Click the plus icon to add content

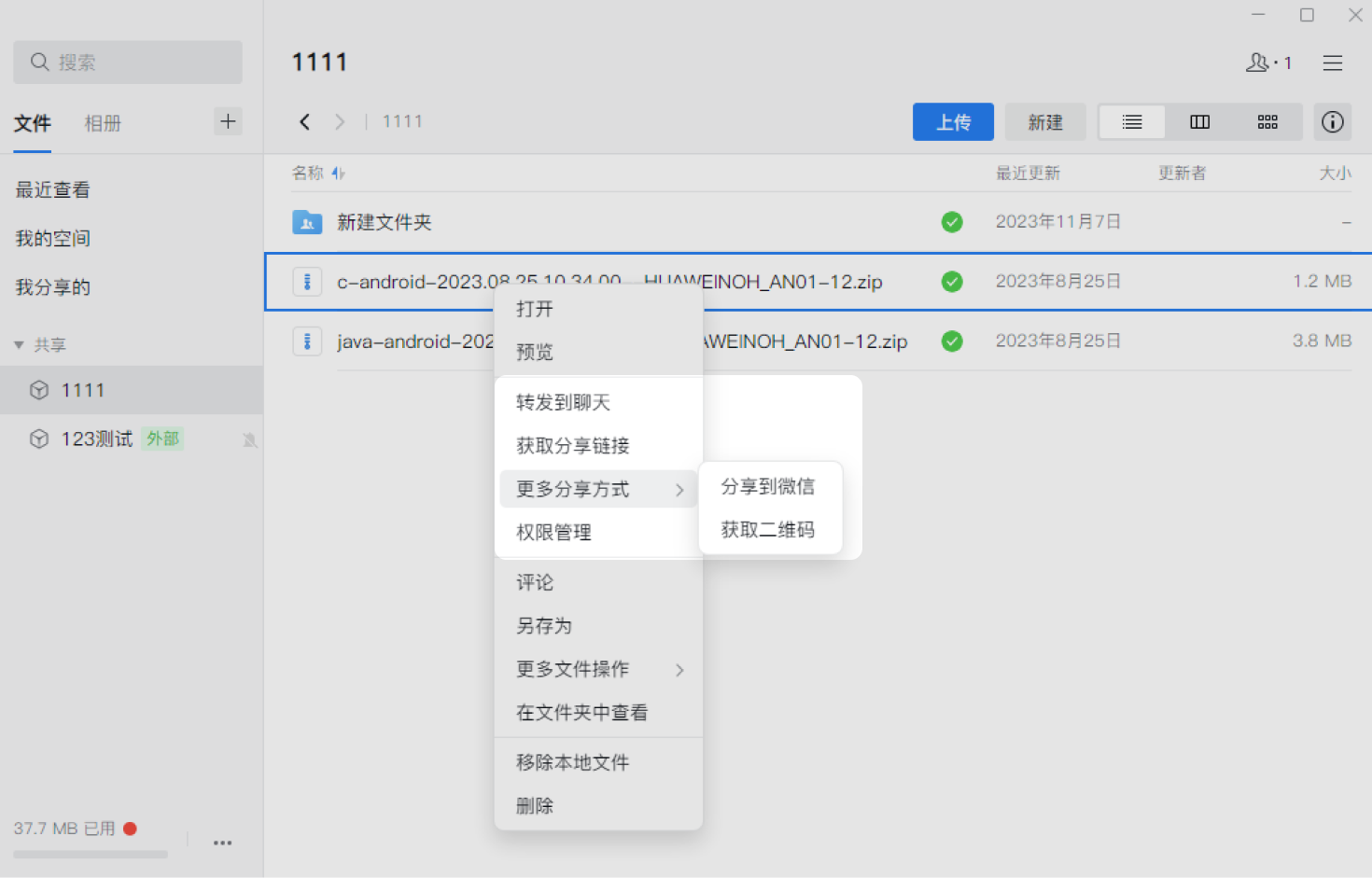(228, 121)
